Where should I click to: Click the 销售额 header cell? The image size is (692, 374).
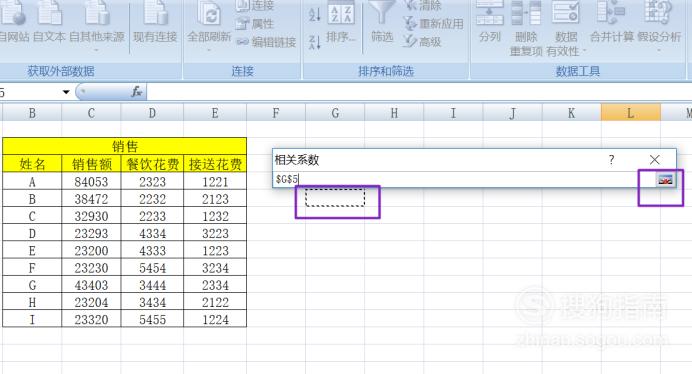[x=91, y=164]
